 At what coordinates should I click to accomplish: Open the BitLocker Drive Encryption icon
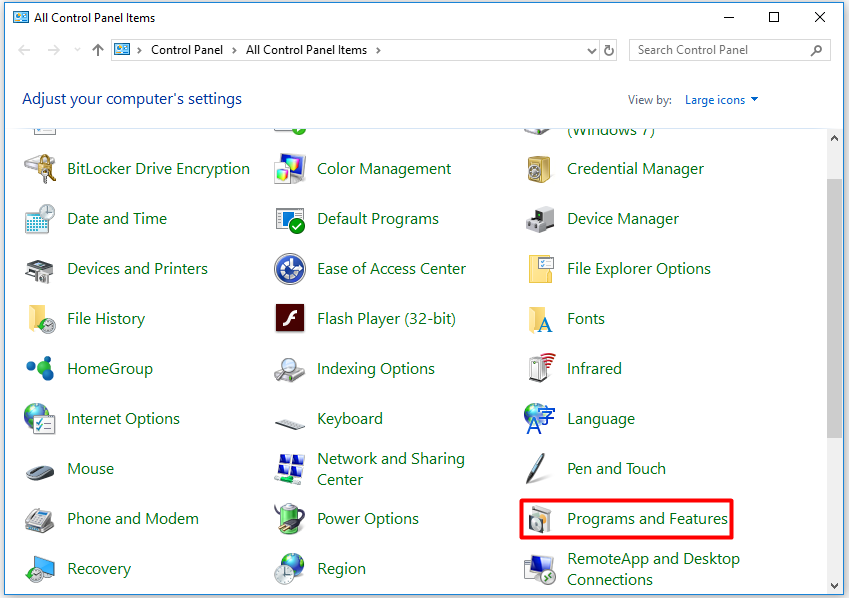pyautogui.click(x=40, y=168)
